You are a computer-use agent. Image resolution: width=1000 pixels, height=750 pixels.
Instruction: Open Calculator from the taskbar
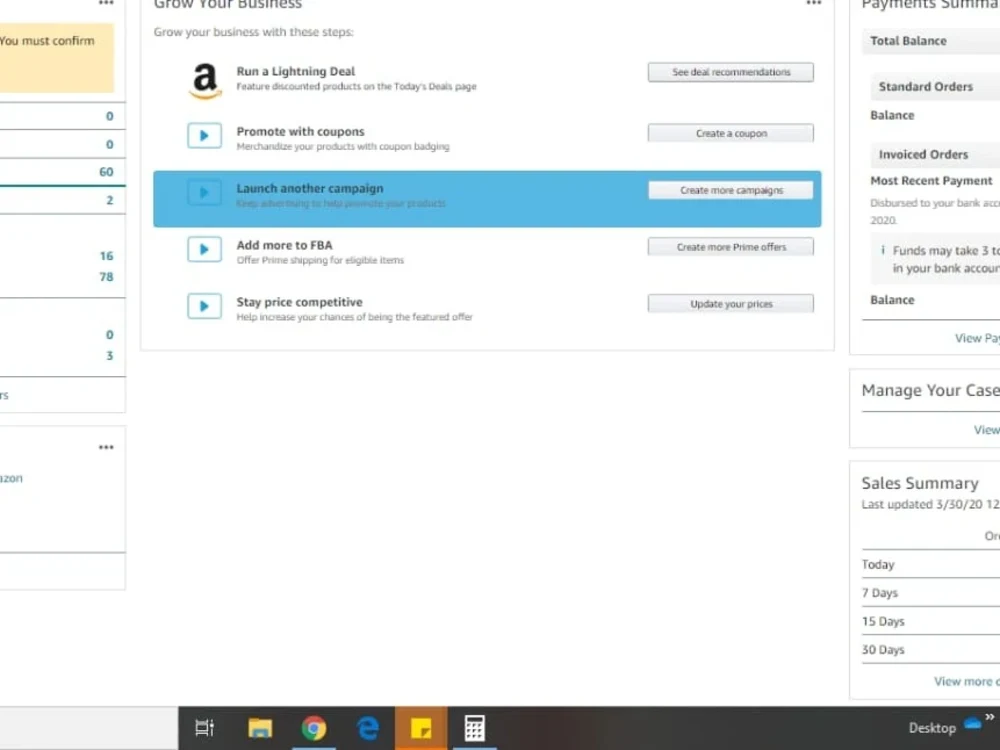tap(474, 728)
